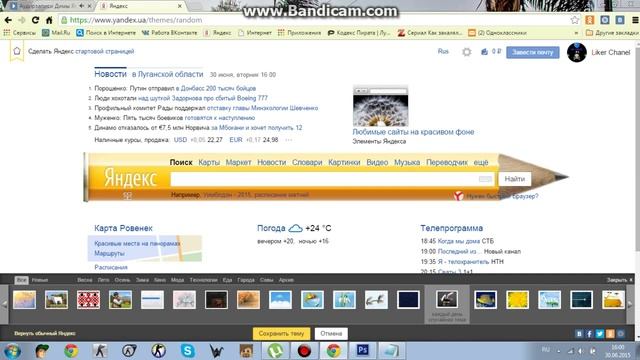Select the 'Переводчик' service tab

coord(447,162)
